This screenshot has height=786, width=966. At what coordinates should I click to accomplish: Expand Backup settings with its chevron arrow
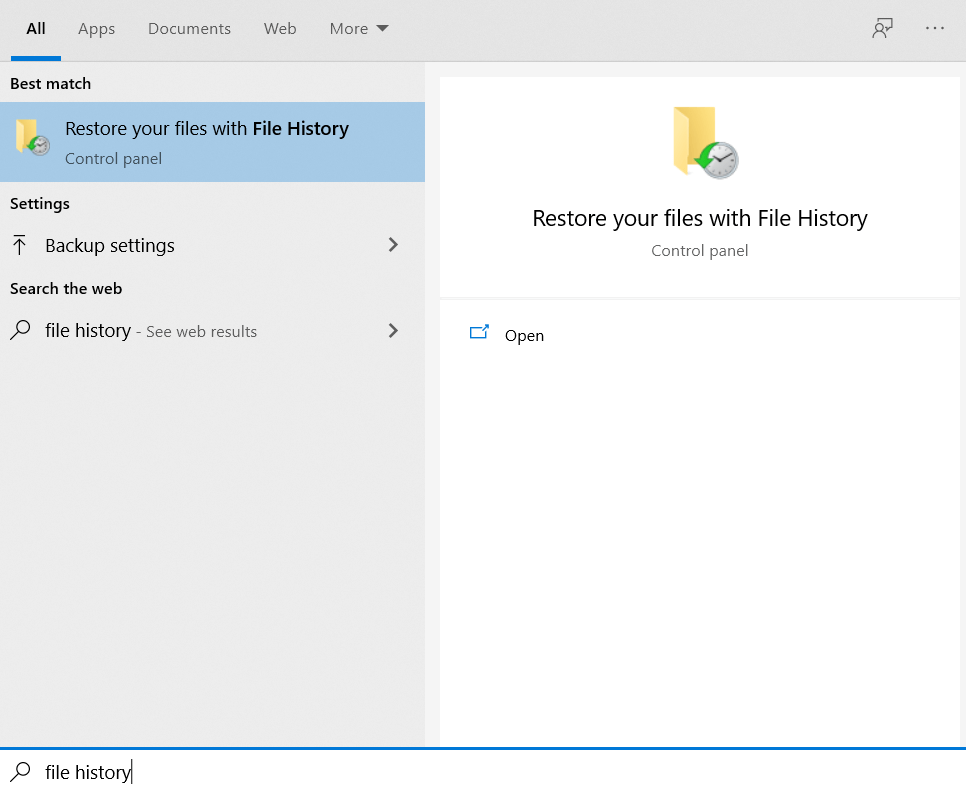tap(393, 245)
